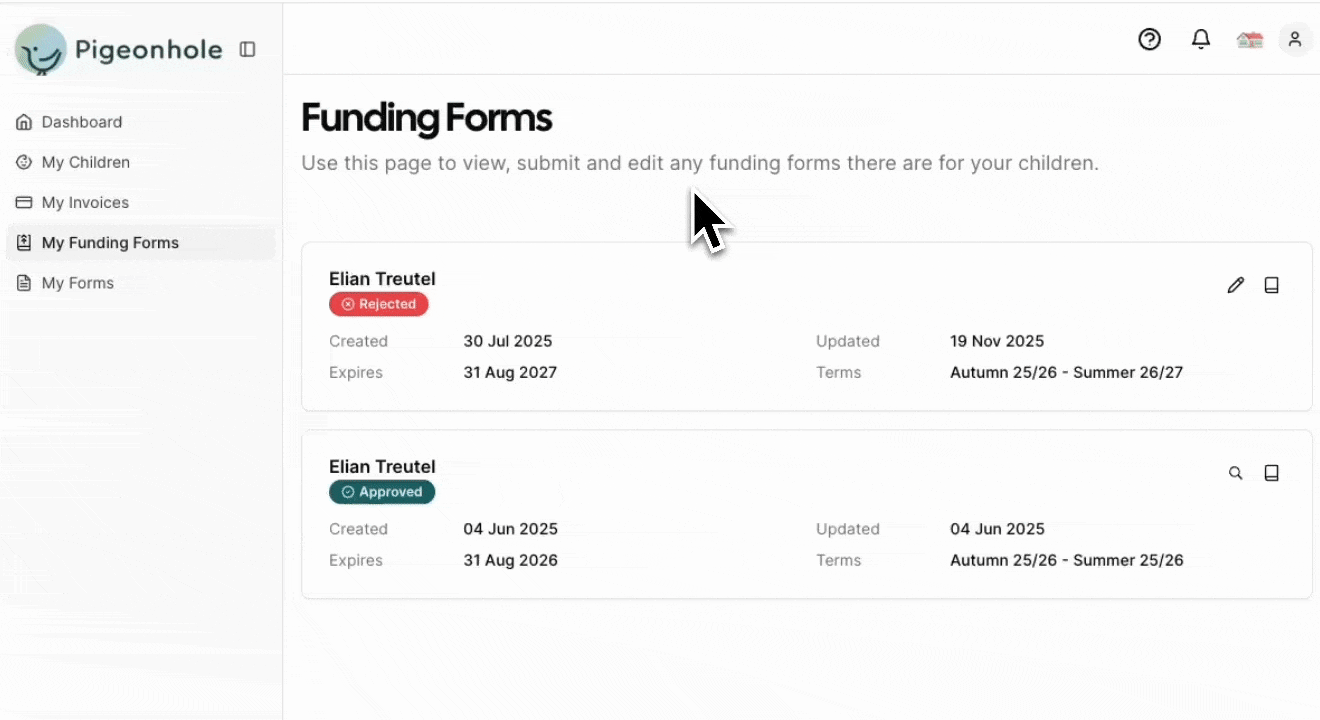Click the red Rejected status badge
The width and height of the screenshot is (1320, 720).
click(x=379, y=304)
